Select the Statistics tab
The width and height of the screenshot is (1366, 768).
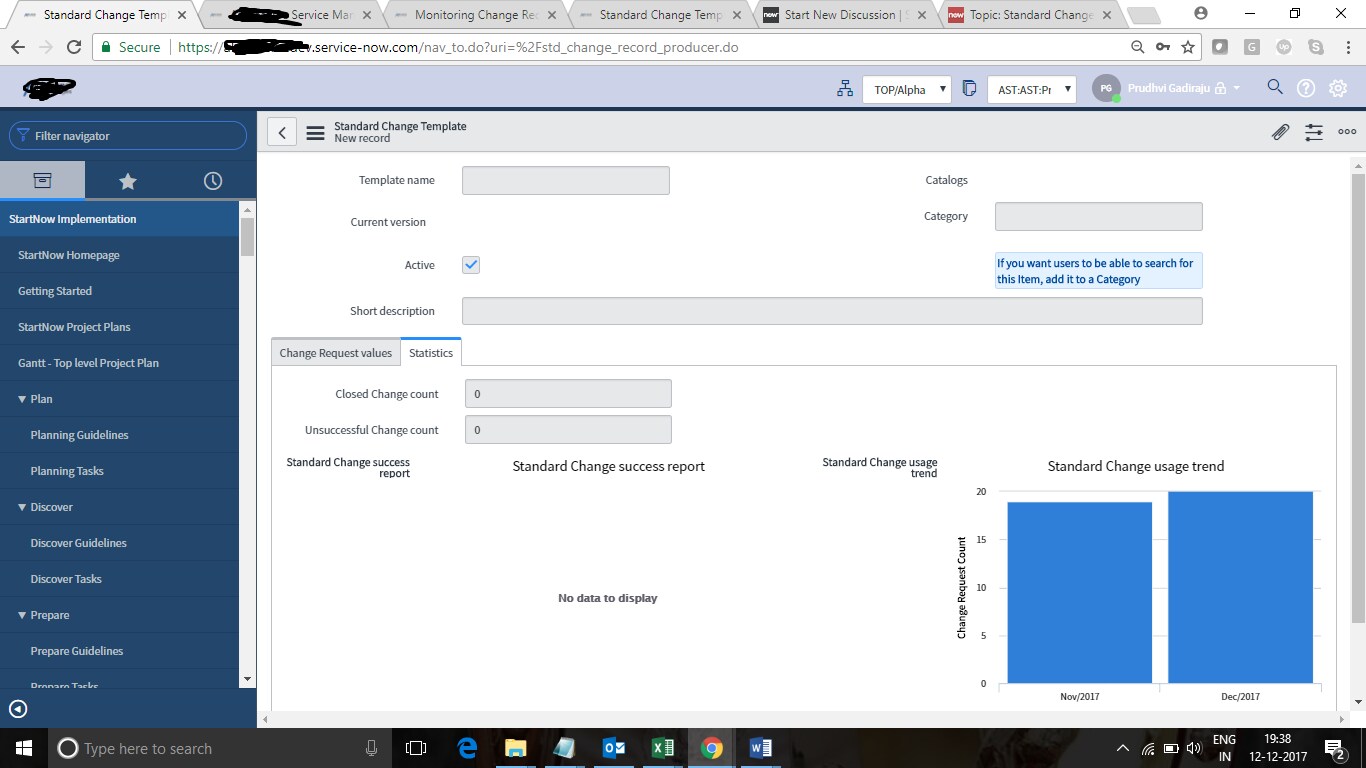[x=431, y=352]
